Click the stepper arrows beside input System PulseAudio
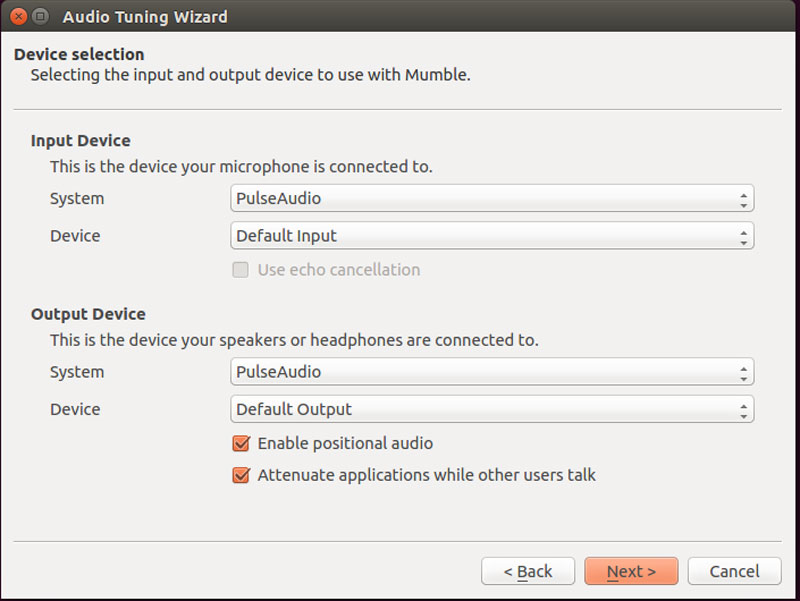Viewport: 800px width, 601px height. coord(745,198)
